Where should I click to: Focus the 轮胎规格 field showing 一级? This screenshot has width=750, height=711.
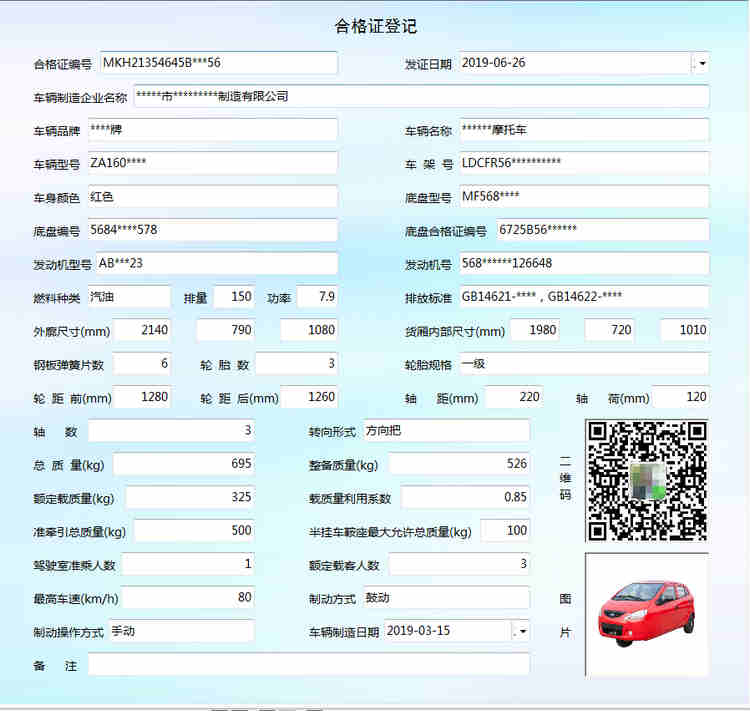point(584,364)
